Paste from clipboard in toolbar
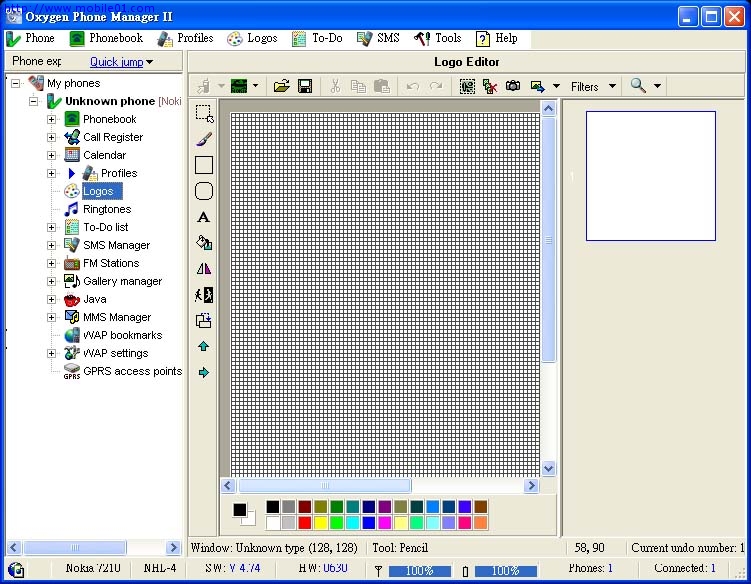This screenshot has width=751, height=584. 382,86
